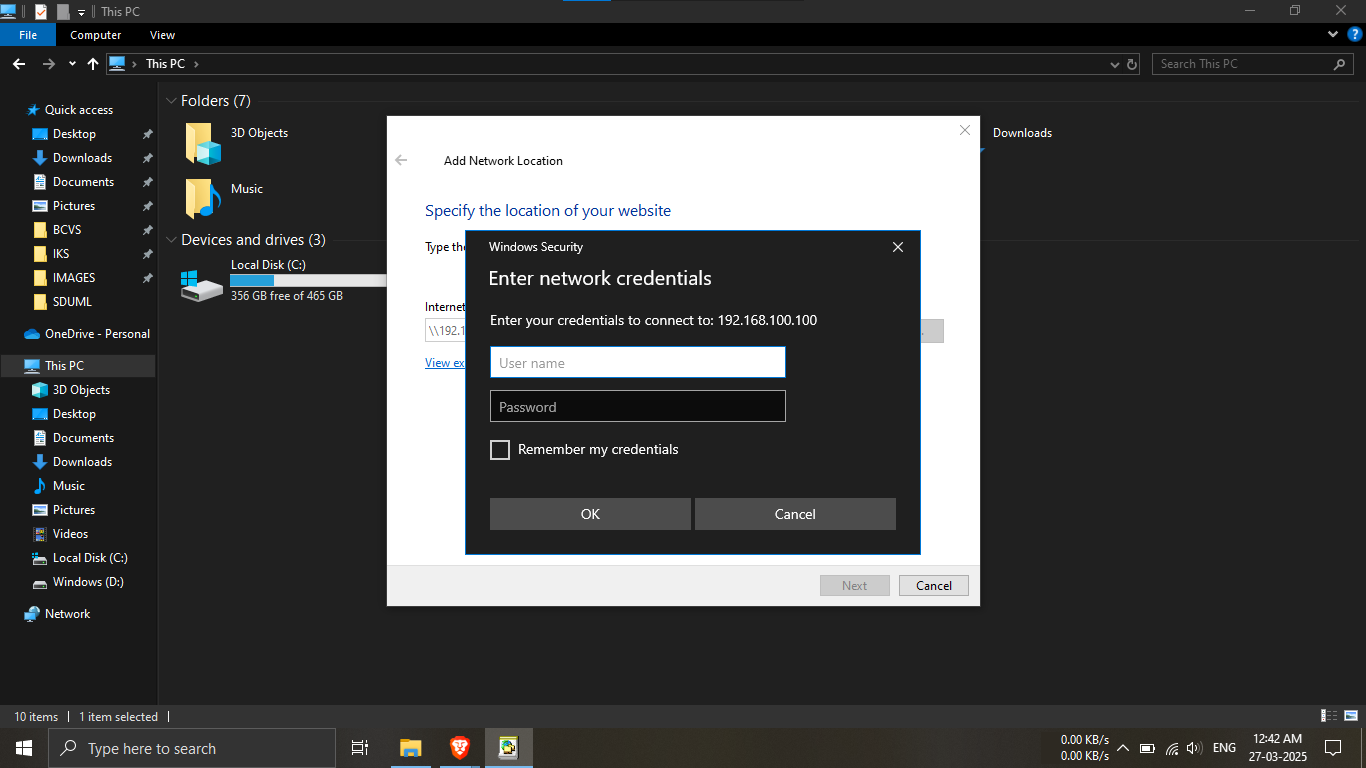
Task: Open the address bar history dropdown
Action: [1115, 64]
